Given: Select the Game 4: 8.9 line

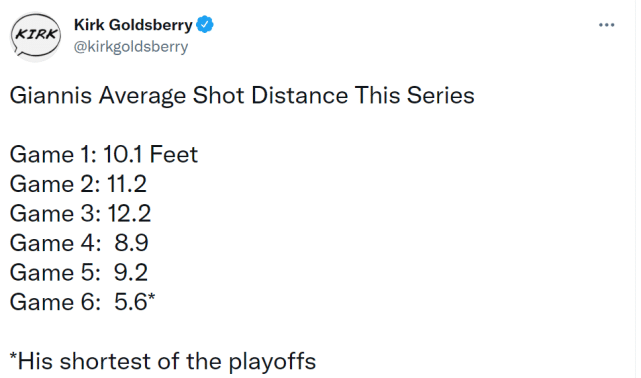Looking at the screenshot, I should pos(79,243).
